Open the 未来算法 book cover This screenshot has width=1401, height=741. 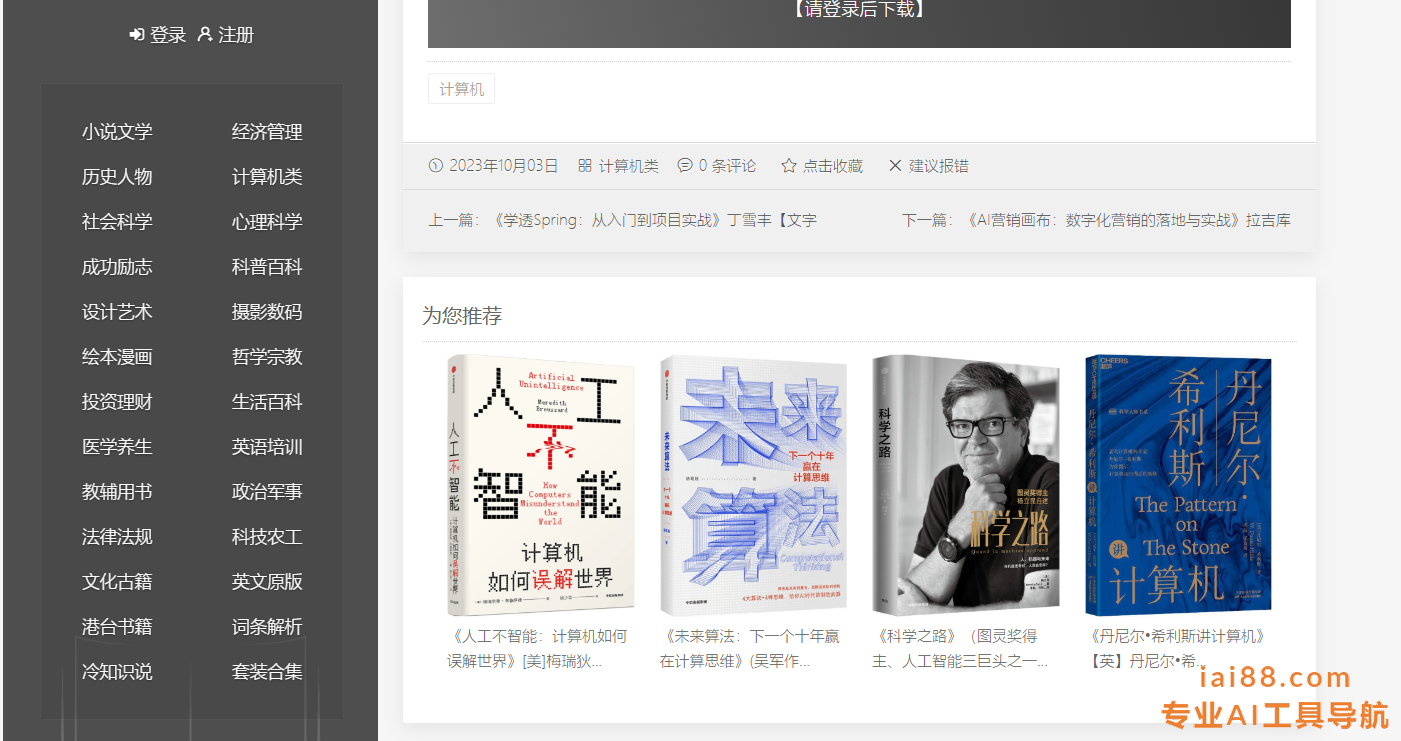tap(753, 485)
